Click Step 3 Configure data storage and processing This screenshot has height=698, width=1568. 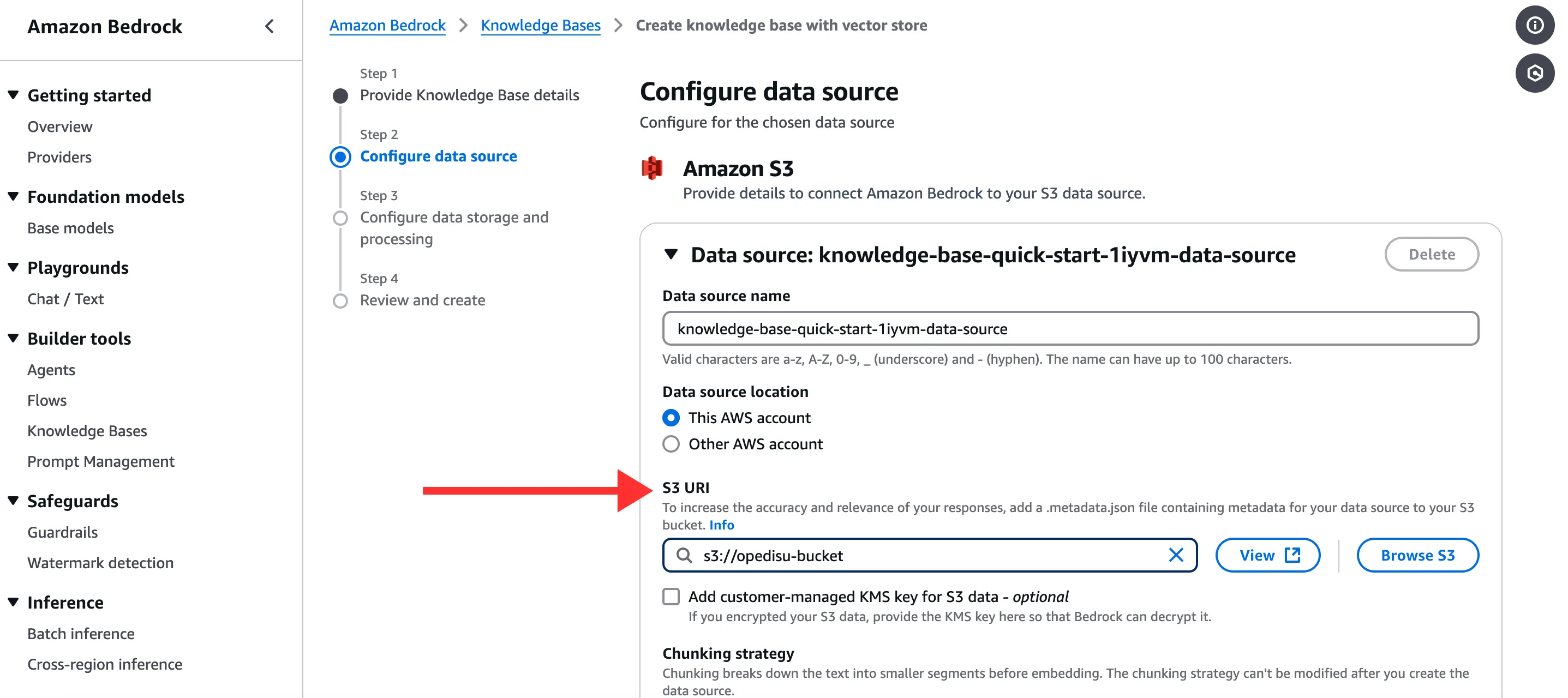[x=454, y=228]
